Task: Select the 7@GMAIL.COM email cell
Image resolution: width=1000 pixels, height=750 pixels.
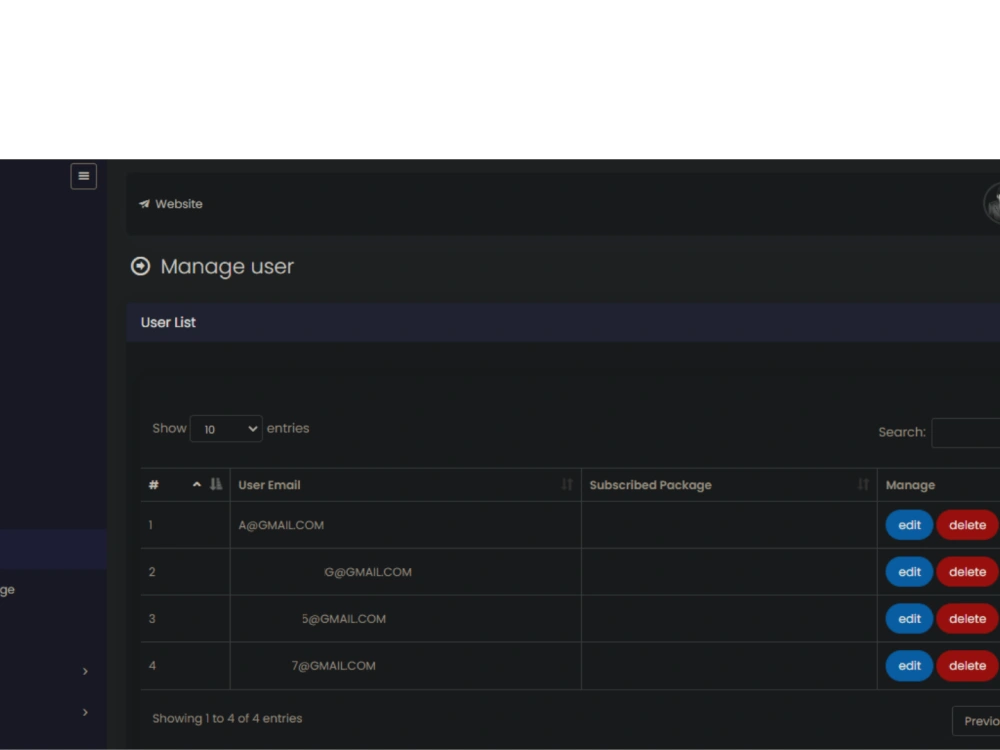Action: click(x=406, y=666)
